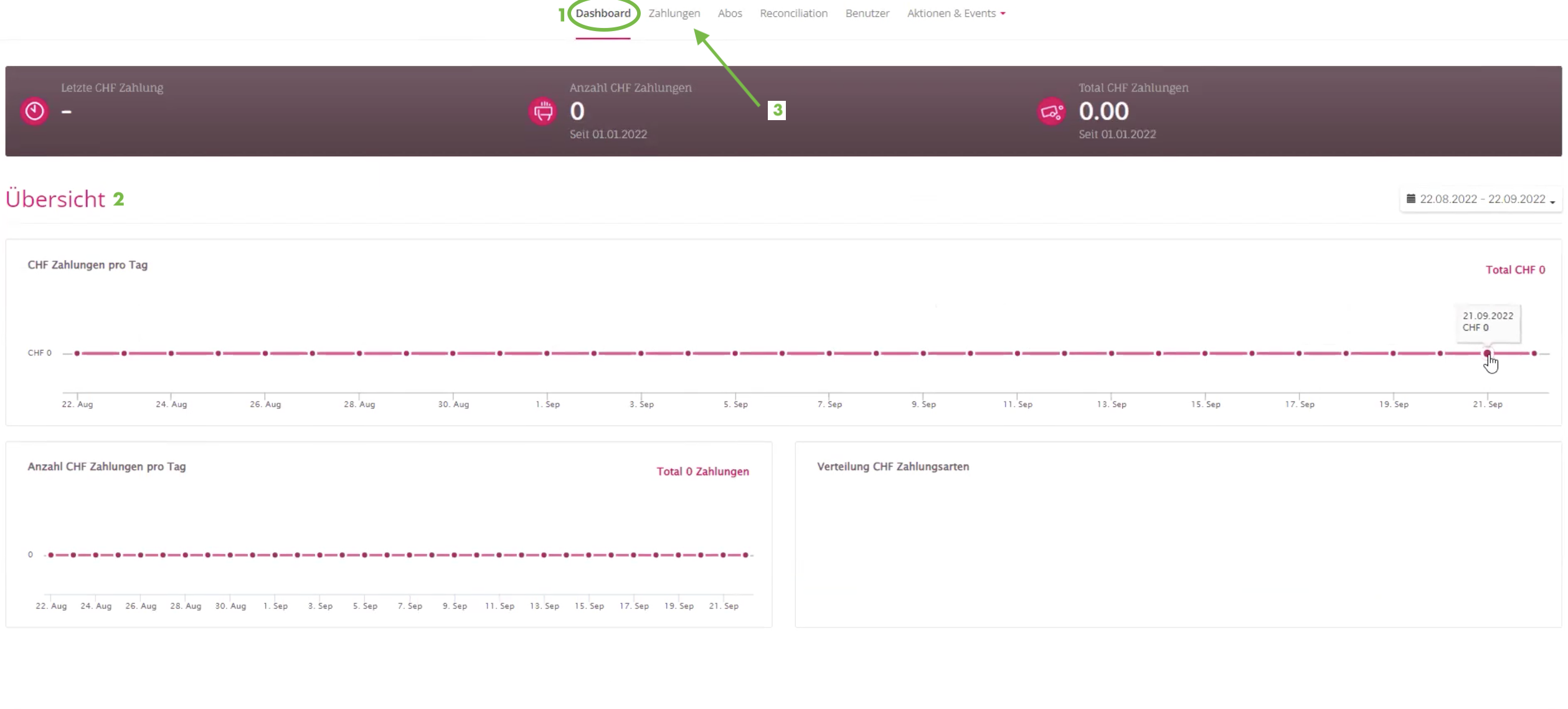Open the Zahlungen tab
This screenshot has height=709, width=1568.
tap(674, 13)
